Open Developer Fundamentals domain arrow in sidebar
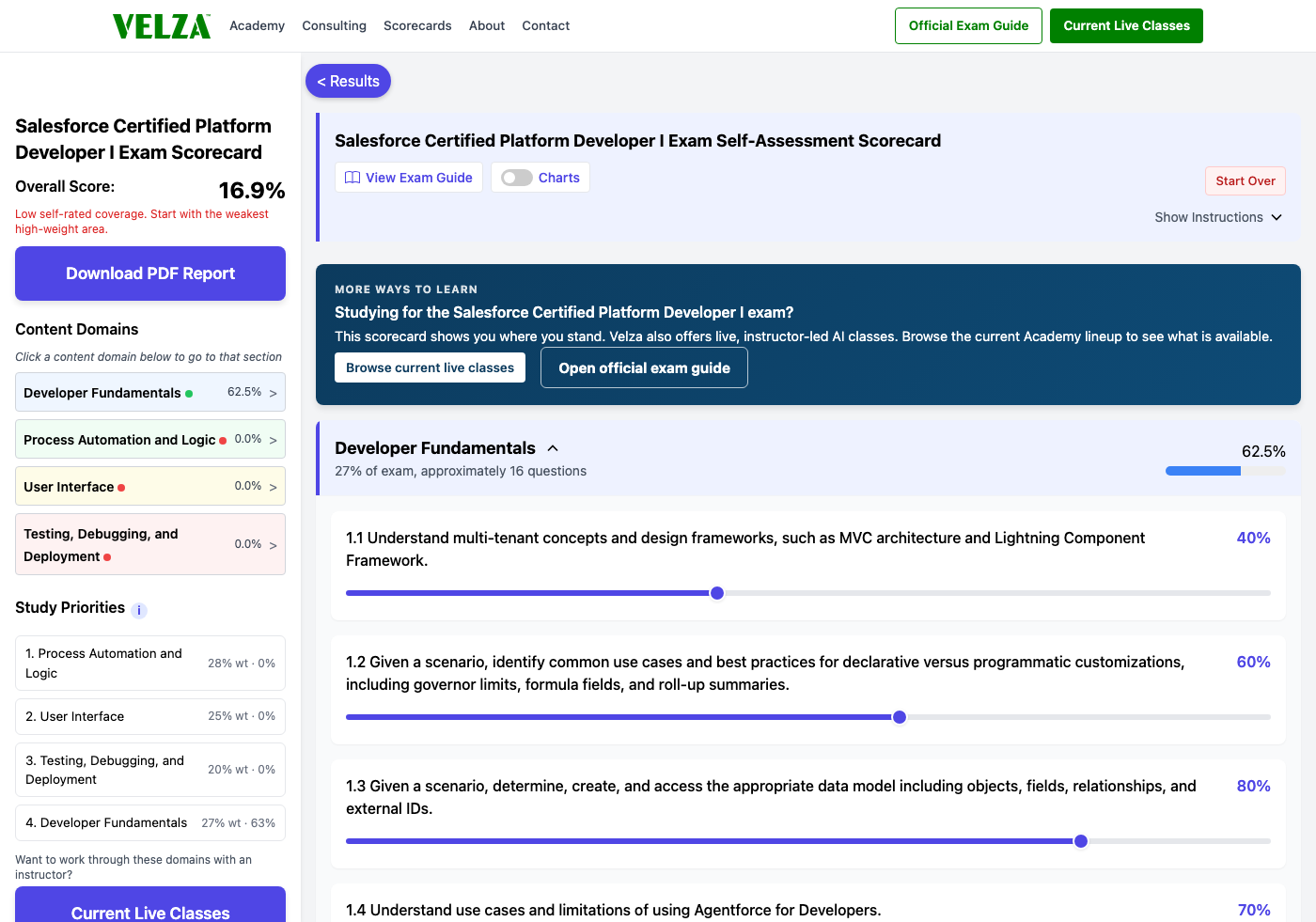Viewport: 1316px width, 922px height. [274, 393]
